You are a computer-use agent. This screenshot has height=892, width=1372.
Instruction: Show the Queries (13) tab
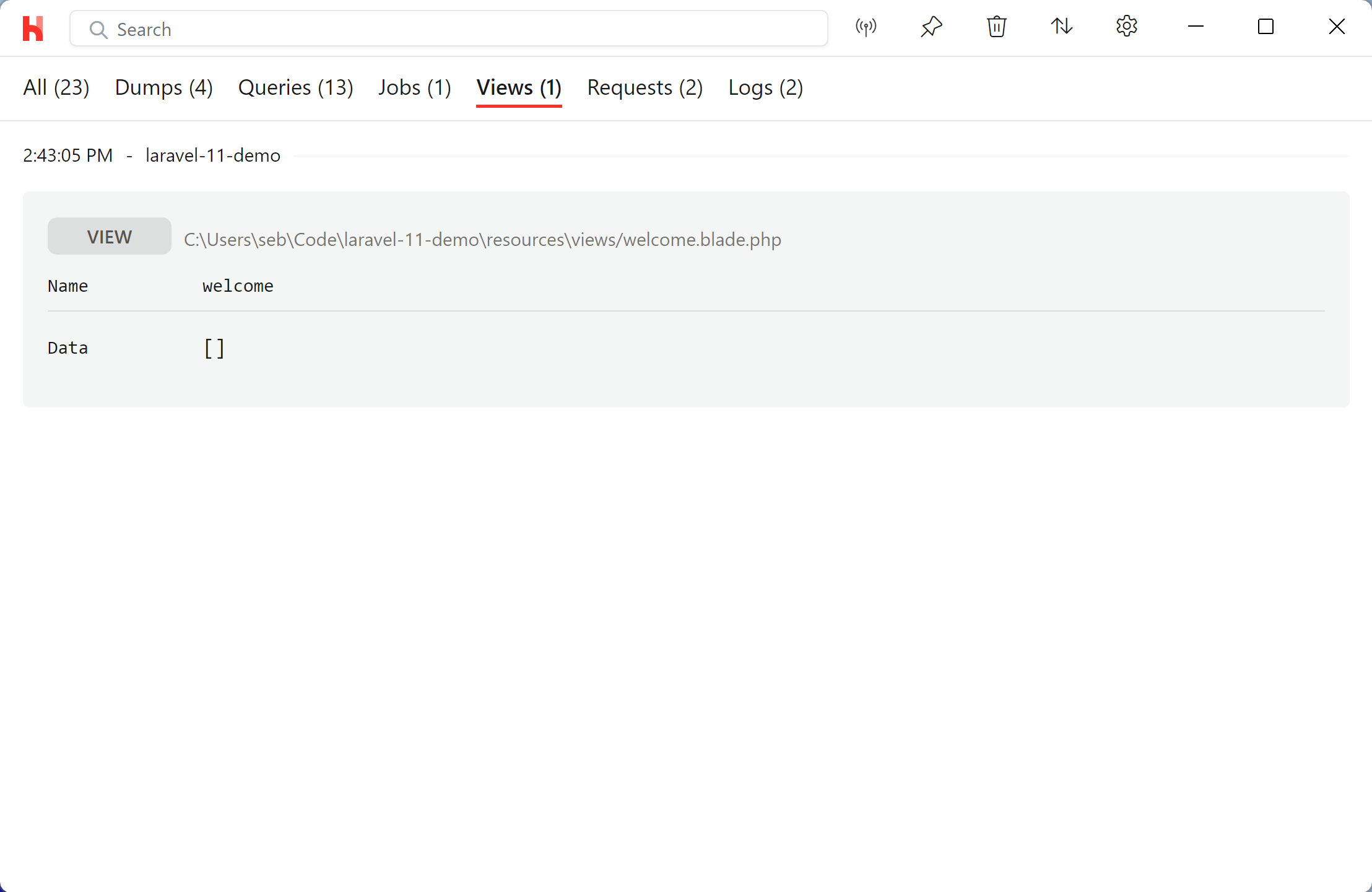coord(295,88)
